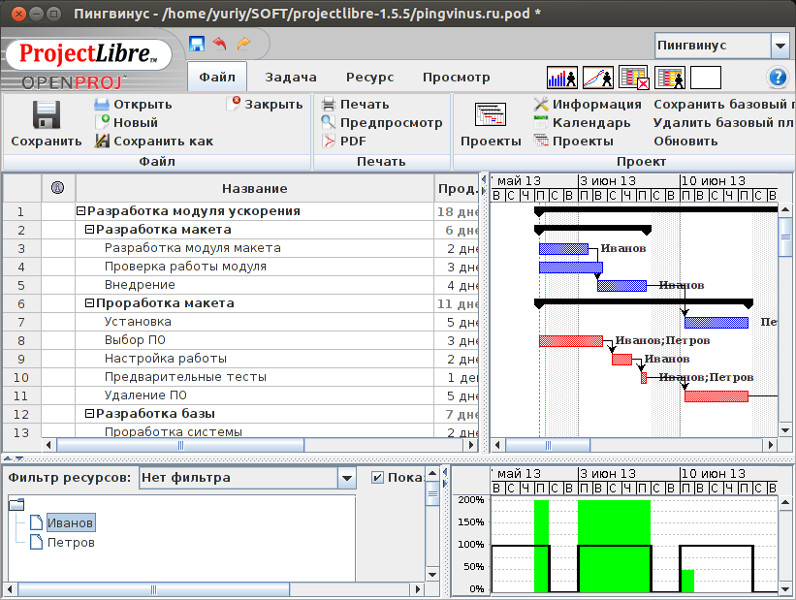The image size is (796, 600).
Task: Toggle the Пока checkbox in resource filter
Action: click(x=378, y=477)
